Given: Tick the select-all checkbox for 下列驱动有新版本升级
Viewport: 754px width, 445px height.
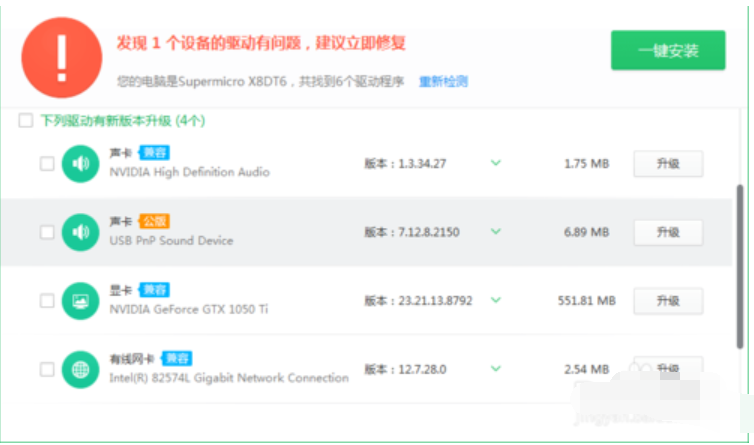Looking at the screenshot, I should point(26,121).
